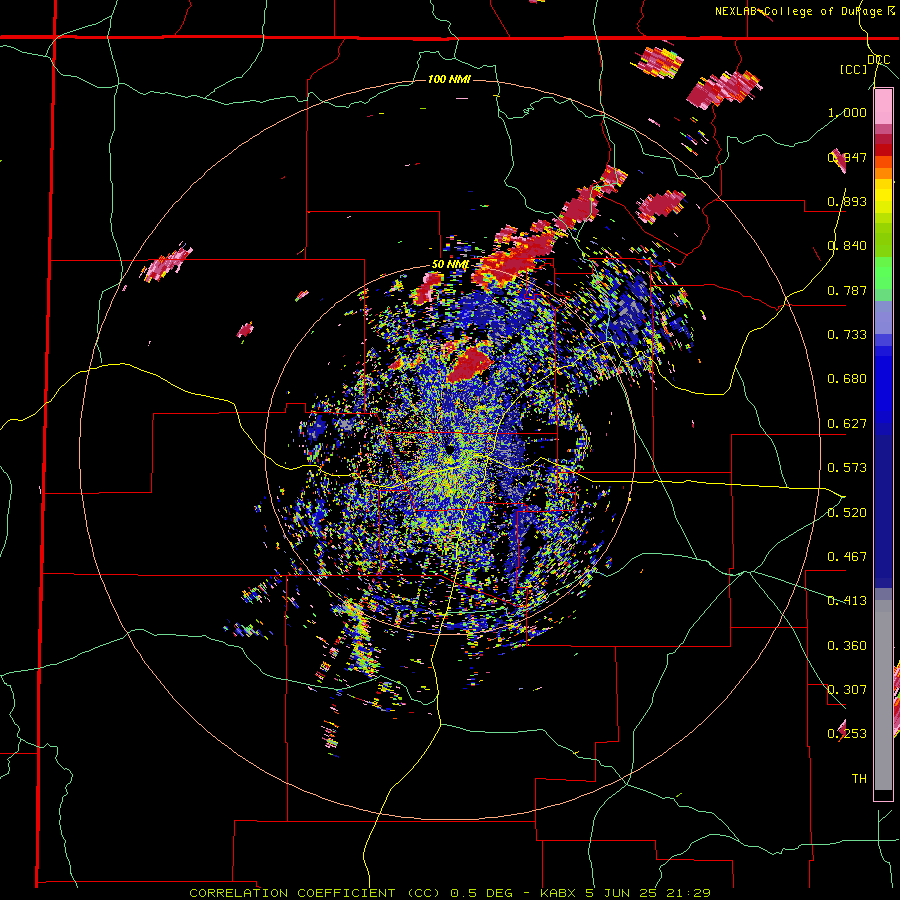This screenshot has height=900, width=900.
Task: Pick the large gray segment of color bar
Action: (x=883, y=695)
